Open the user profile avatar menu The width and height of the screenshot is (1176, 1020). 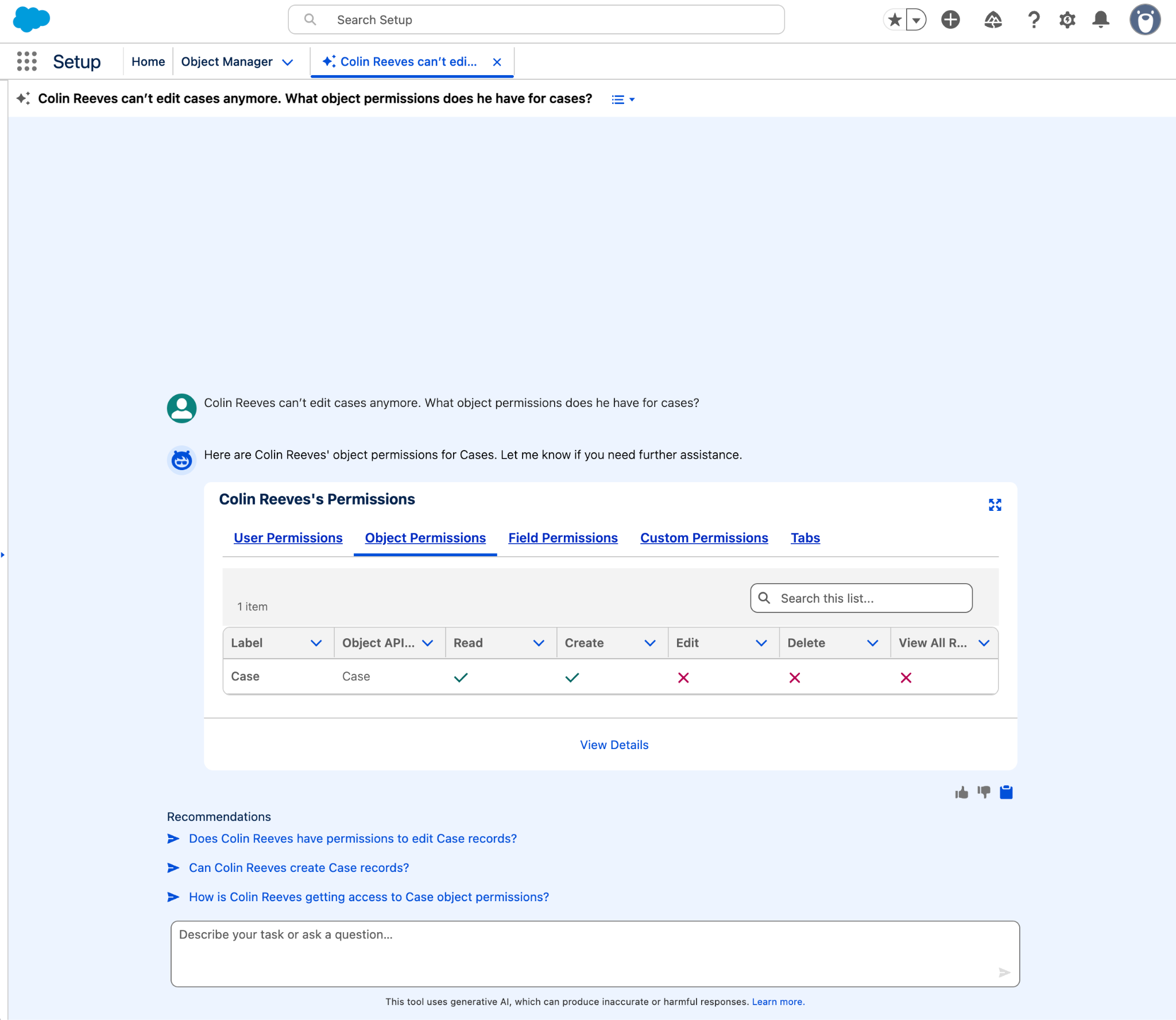pos(1145,20)
